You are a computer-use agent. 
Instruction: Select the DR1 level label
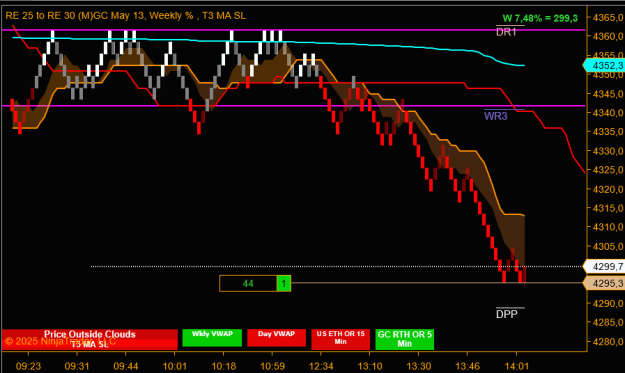point(506,32)
